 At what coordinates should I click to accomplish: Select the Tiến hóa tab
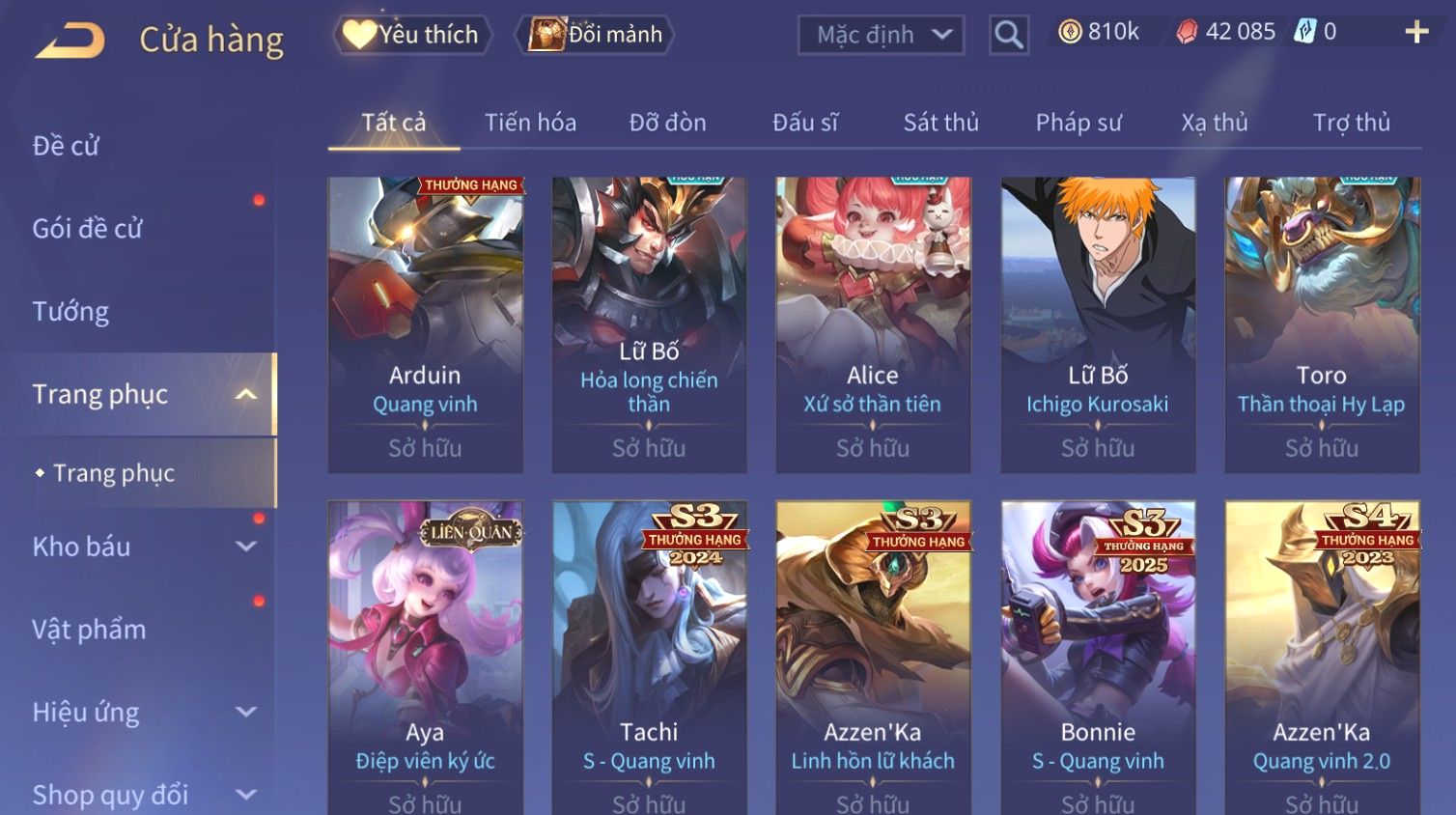tap(530, 123)
